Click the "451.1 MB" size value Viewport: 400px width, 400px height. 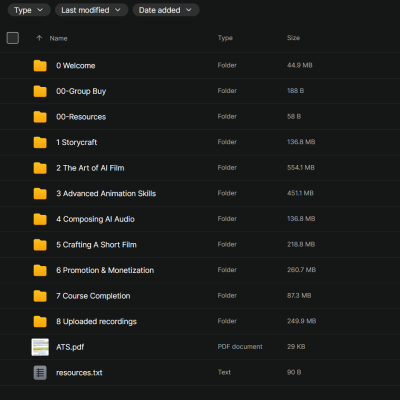coord(300,193)
